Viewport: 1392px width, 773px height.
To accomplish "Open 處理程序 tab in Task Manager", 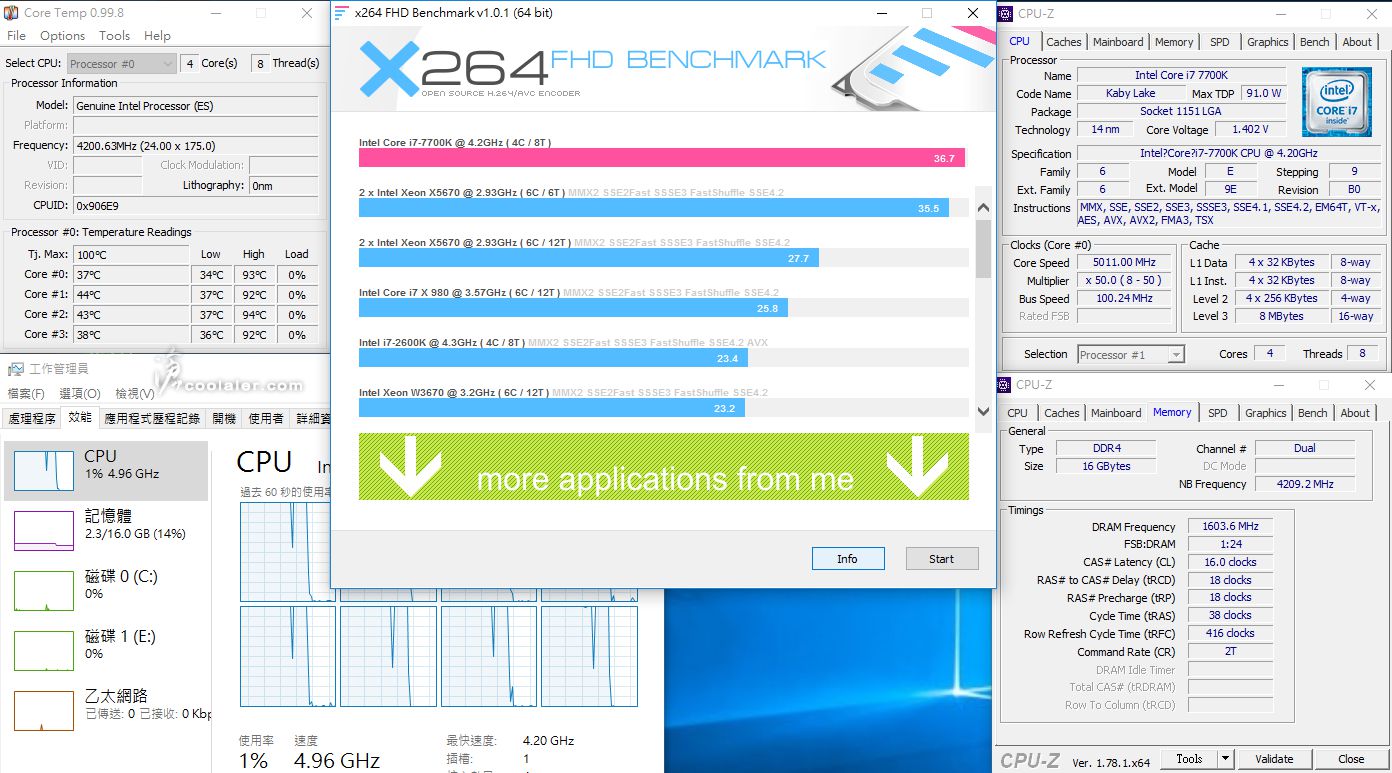I will click(x=31, y=419).
